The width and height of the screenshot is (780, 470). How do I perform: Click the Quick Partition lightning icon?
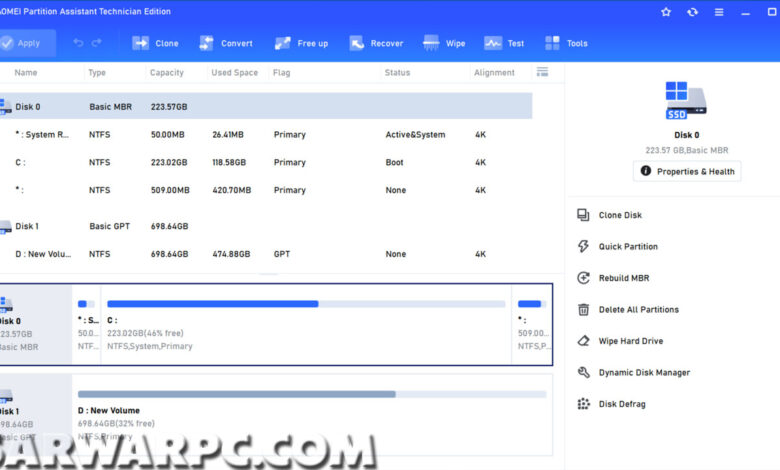tap(583, 246)
